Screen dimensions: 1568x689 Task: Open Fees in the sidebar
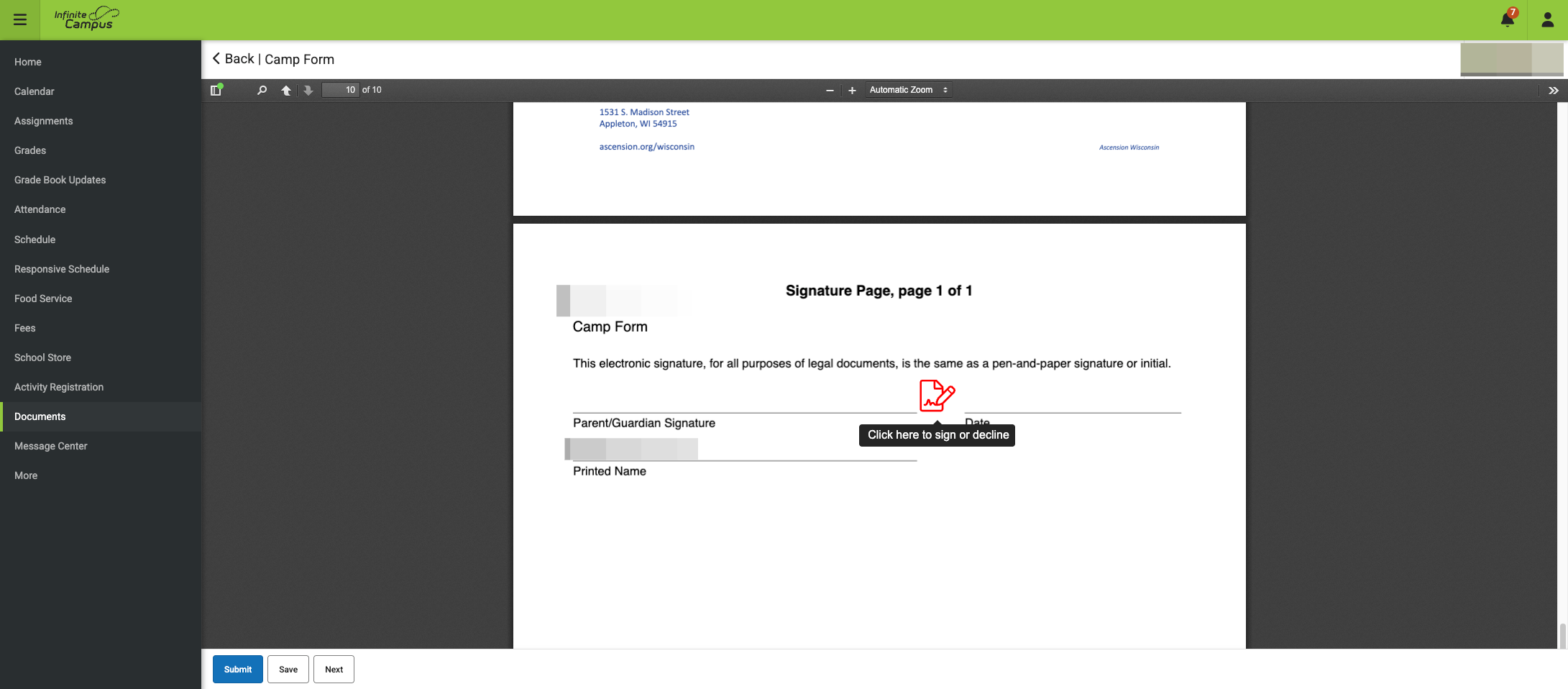pos(101,328)
